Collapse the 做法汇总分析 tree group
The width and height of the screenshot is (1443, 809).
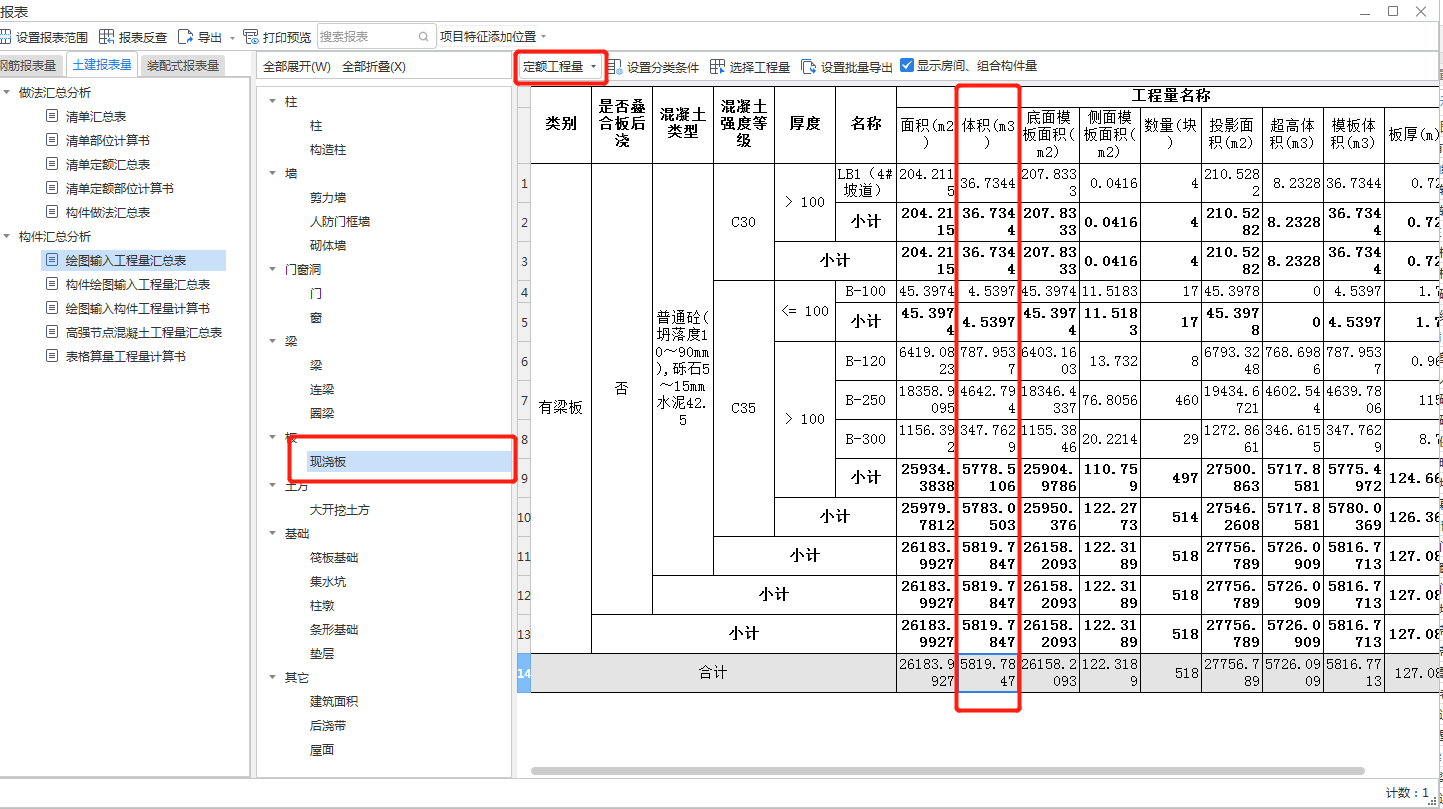click(7, 92)
